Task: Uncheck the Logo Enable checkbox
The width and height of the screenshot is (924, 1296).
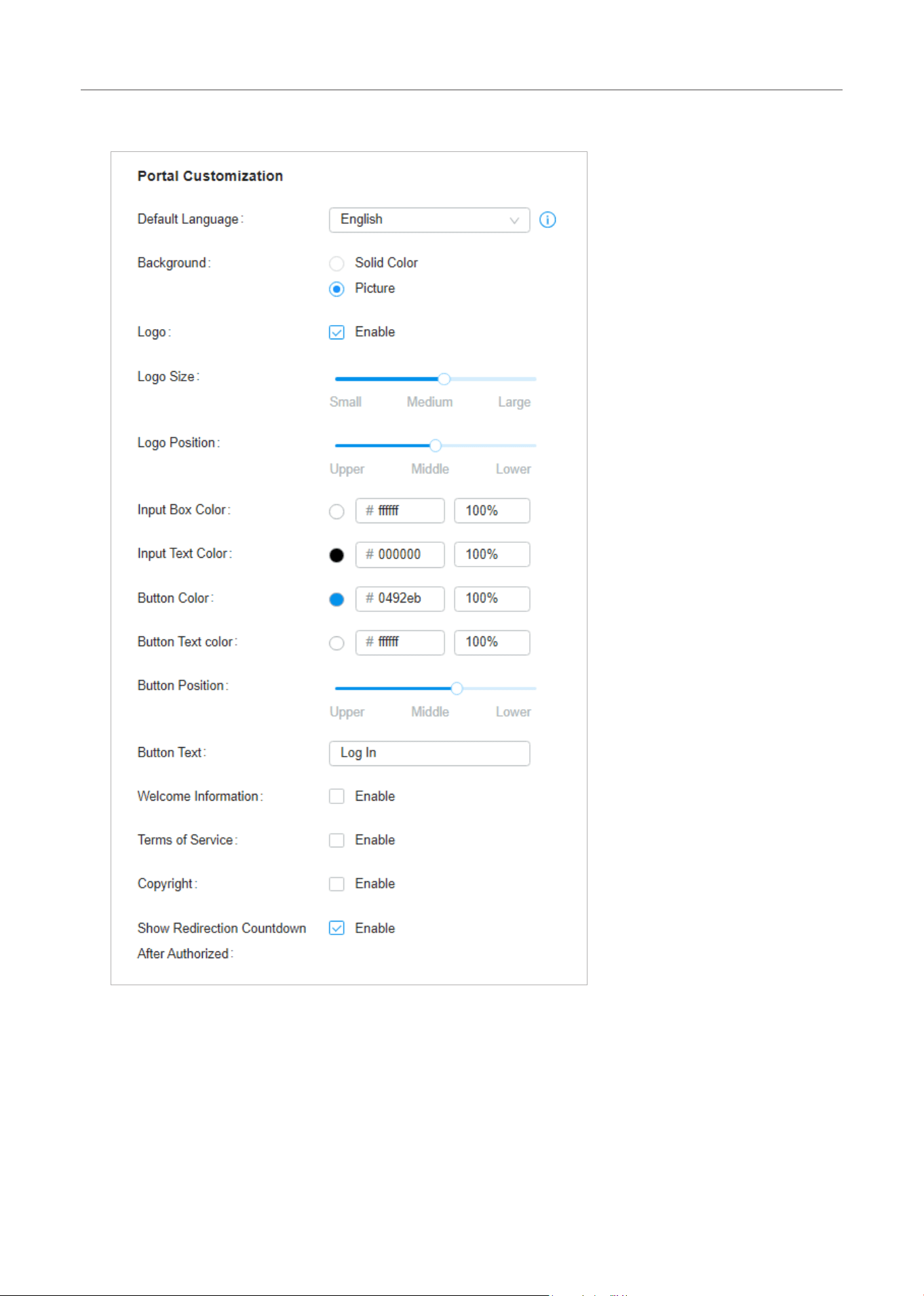Action: point(336,332)
